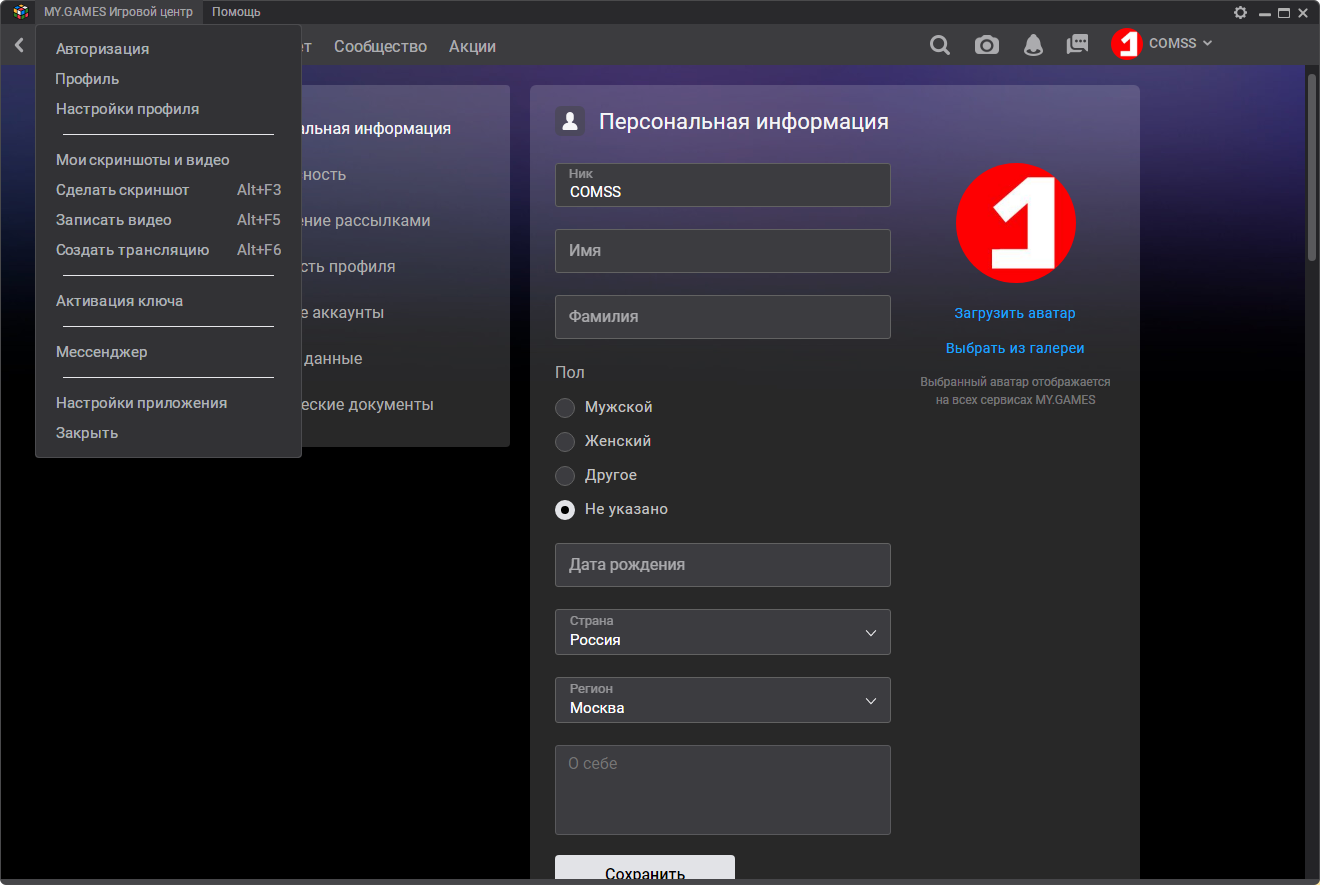Click the large red profile avatar
The width and height of the screenshot is (1320, 885).
tap(1015, 223)
